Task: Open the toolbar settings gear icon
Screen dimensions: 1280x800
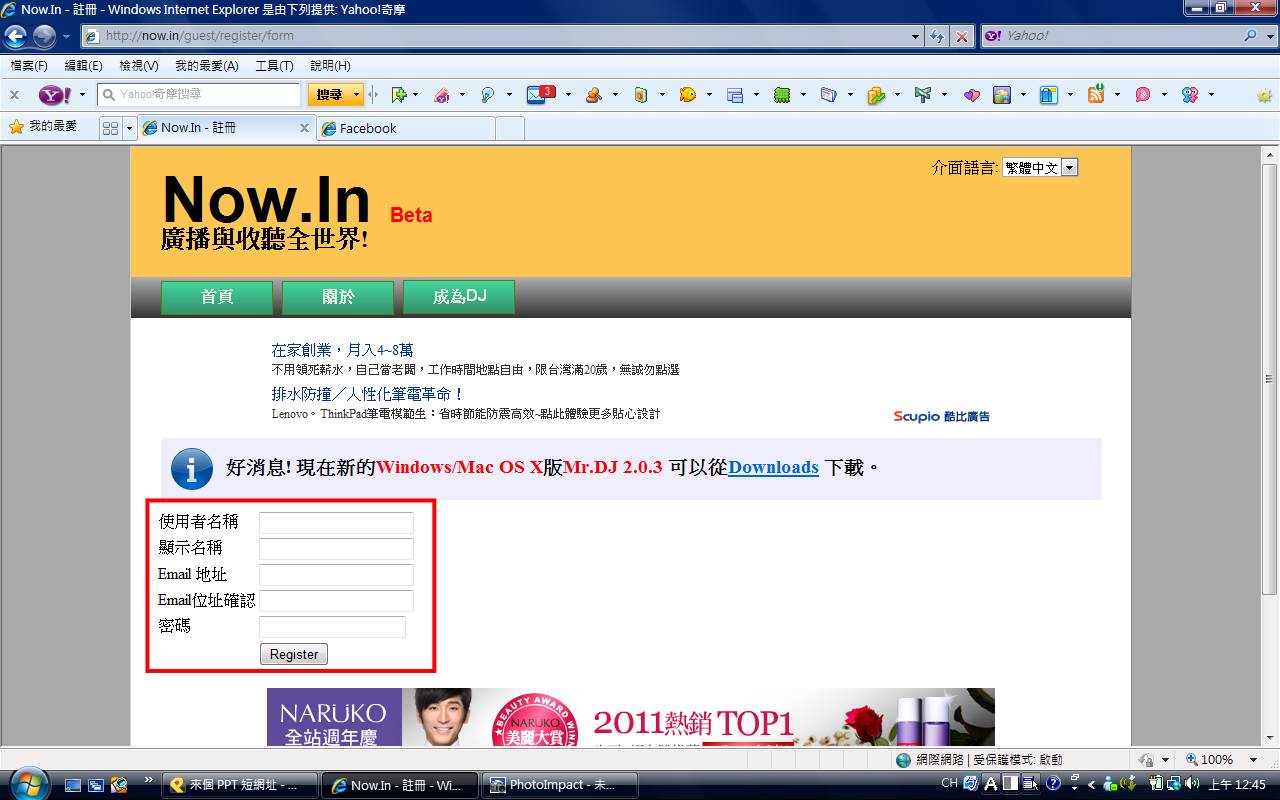Action: [x=1264, y=95]
